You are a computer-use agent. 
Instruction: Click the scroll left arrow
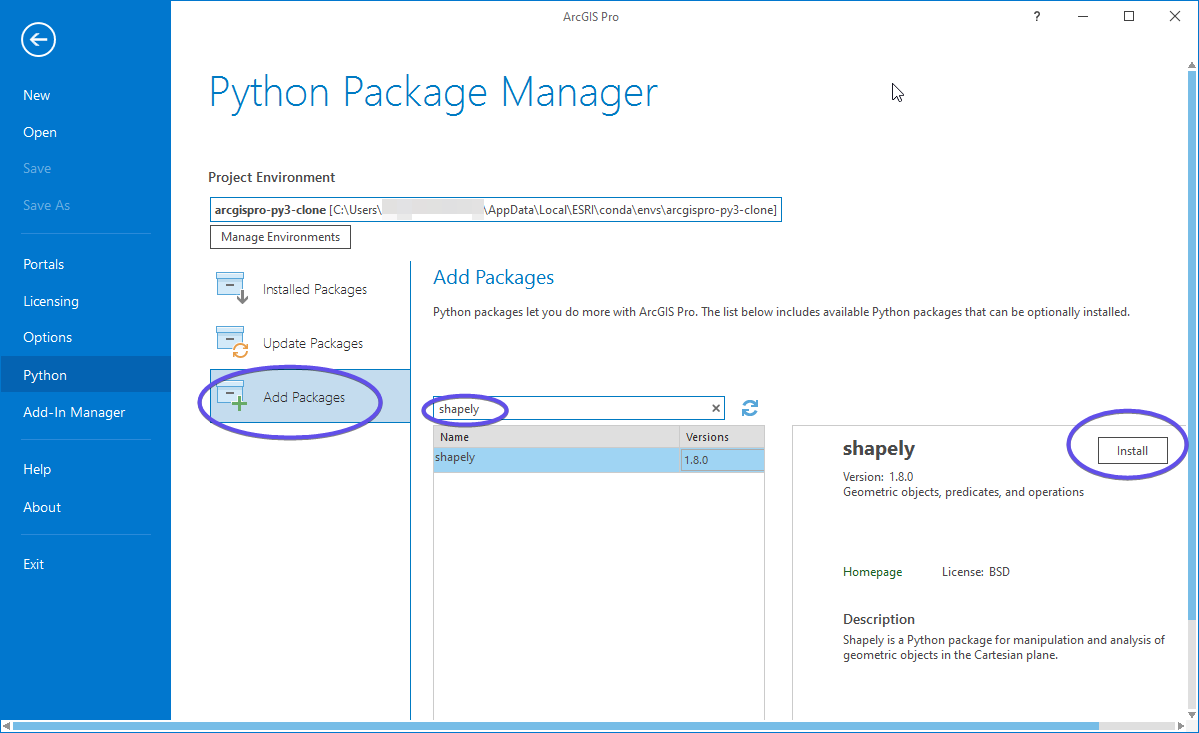[6, 725]
